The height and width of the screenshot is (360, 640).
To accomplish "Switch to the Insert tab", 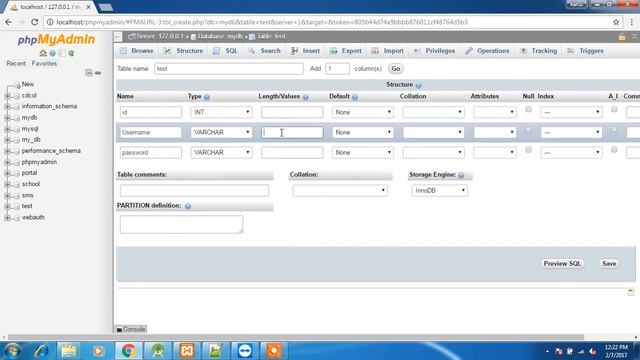I will point(305,51).
